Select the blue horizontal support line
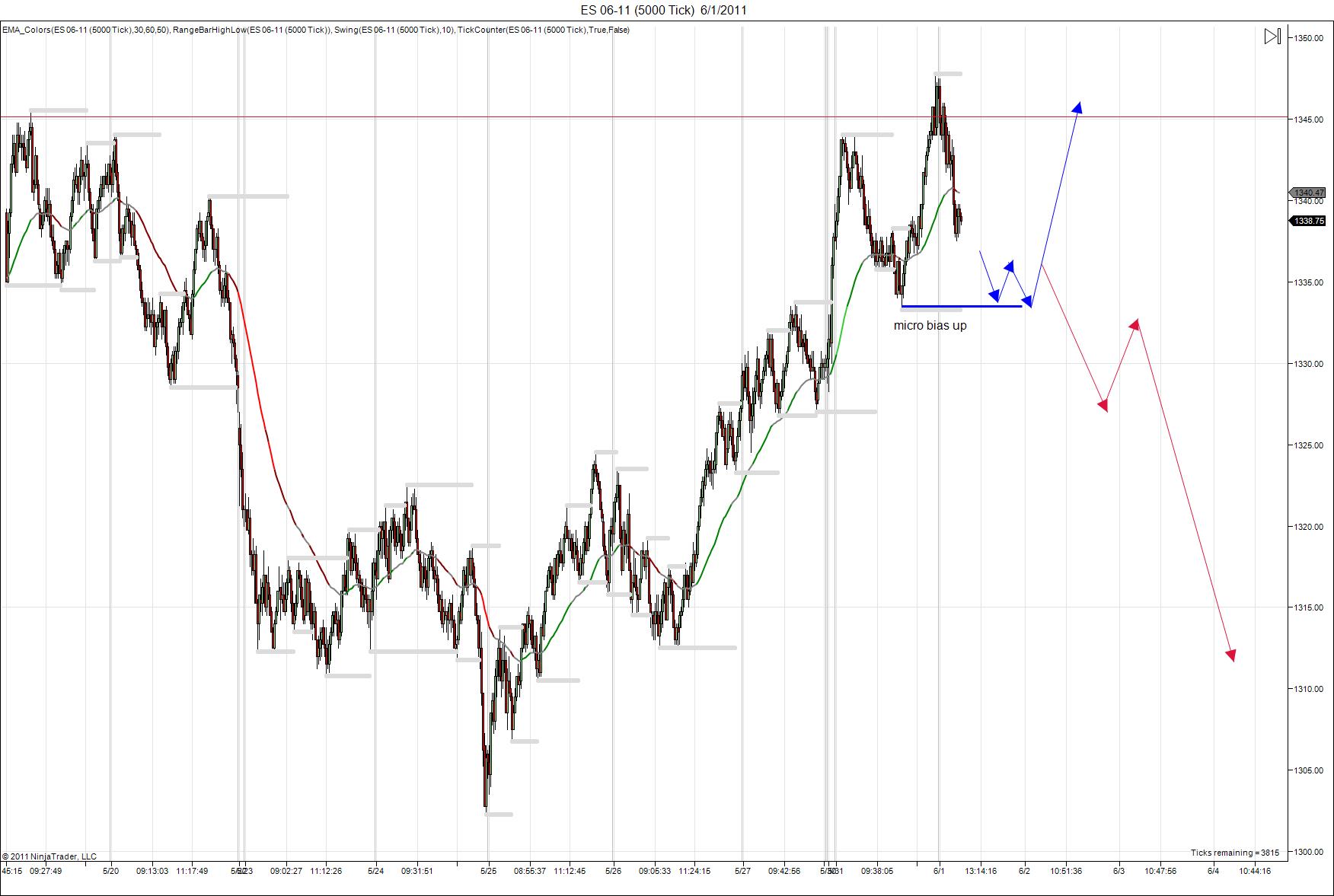The image size is (1334, 896). [x=961, y=306]
